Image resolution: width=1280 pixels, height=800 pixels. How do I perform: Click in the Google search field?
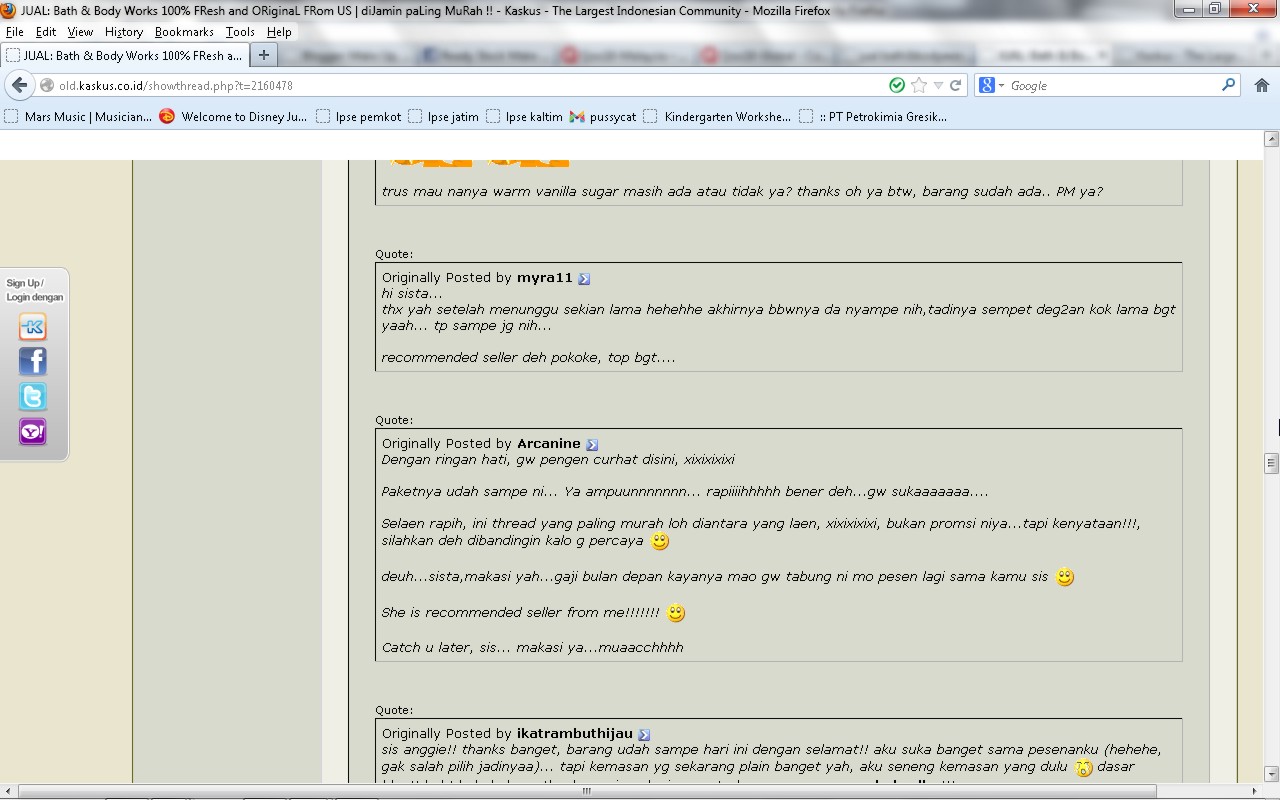pyautogui.click(x=1112, y=86)
